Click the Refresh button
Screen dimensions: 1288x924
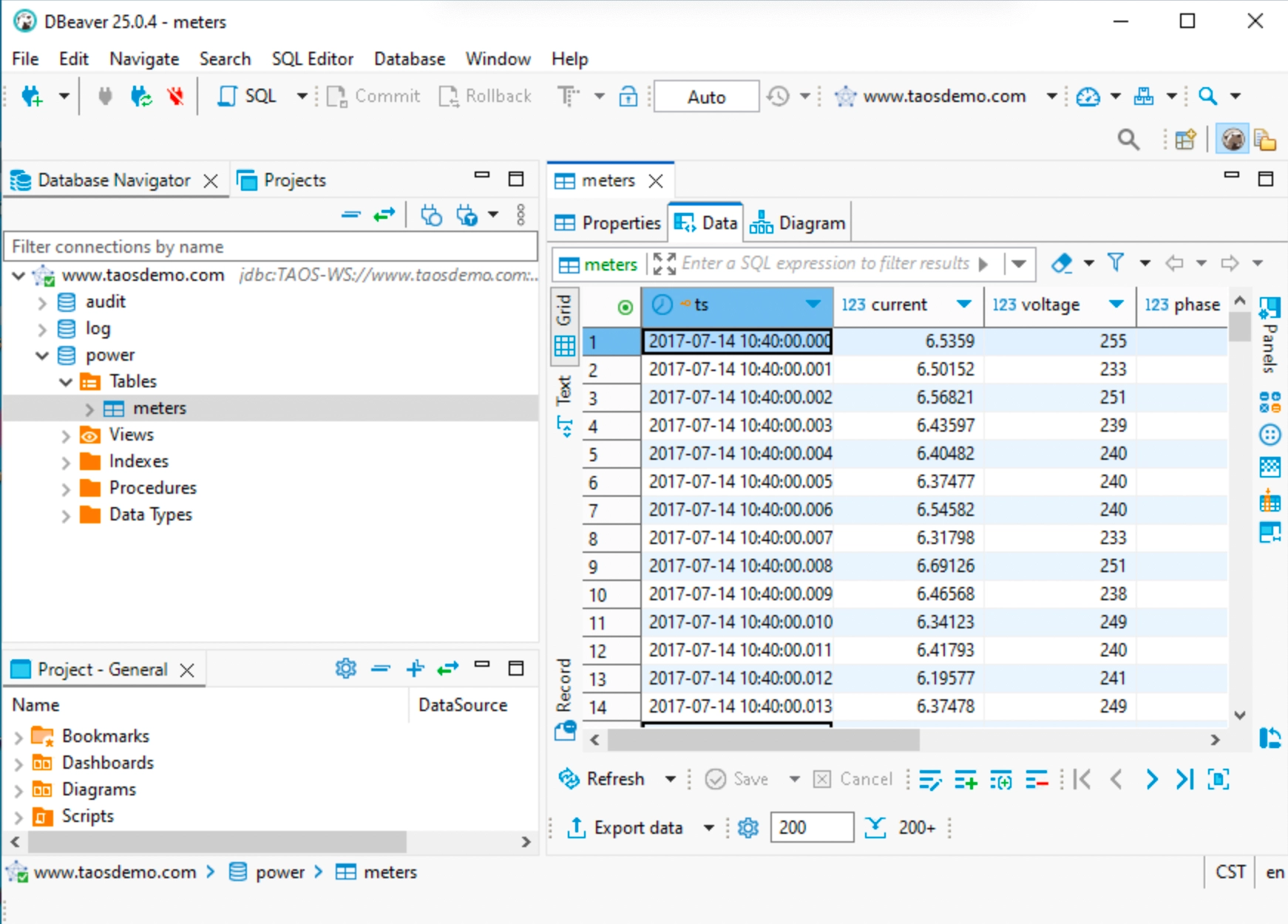[x=603, y=779]
